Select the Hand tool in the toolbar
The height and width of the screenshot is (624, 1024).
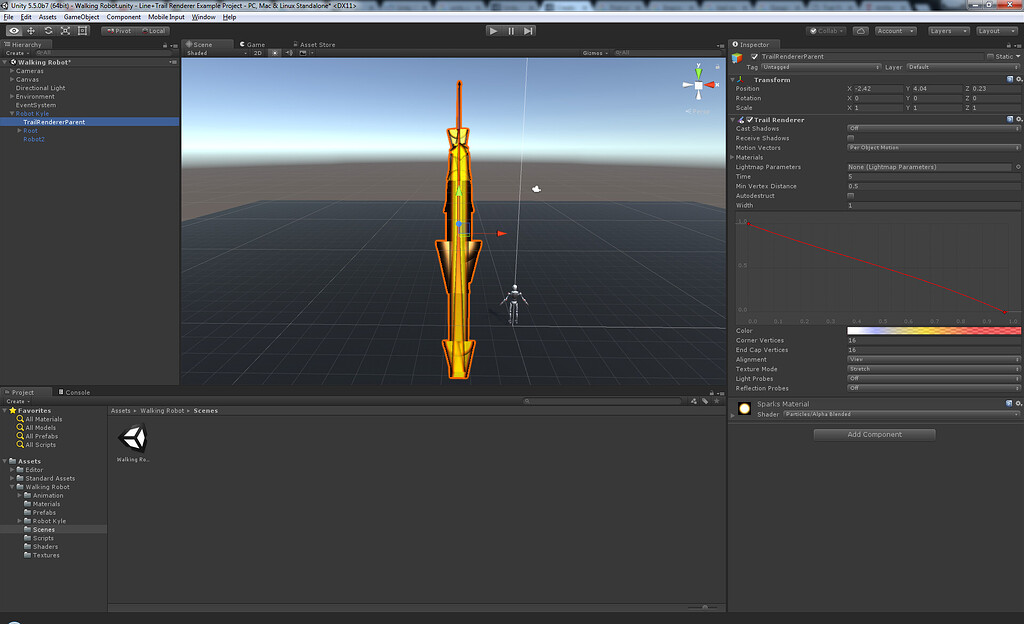[x=13, y=31]
